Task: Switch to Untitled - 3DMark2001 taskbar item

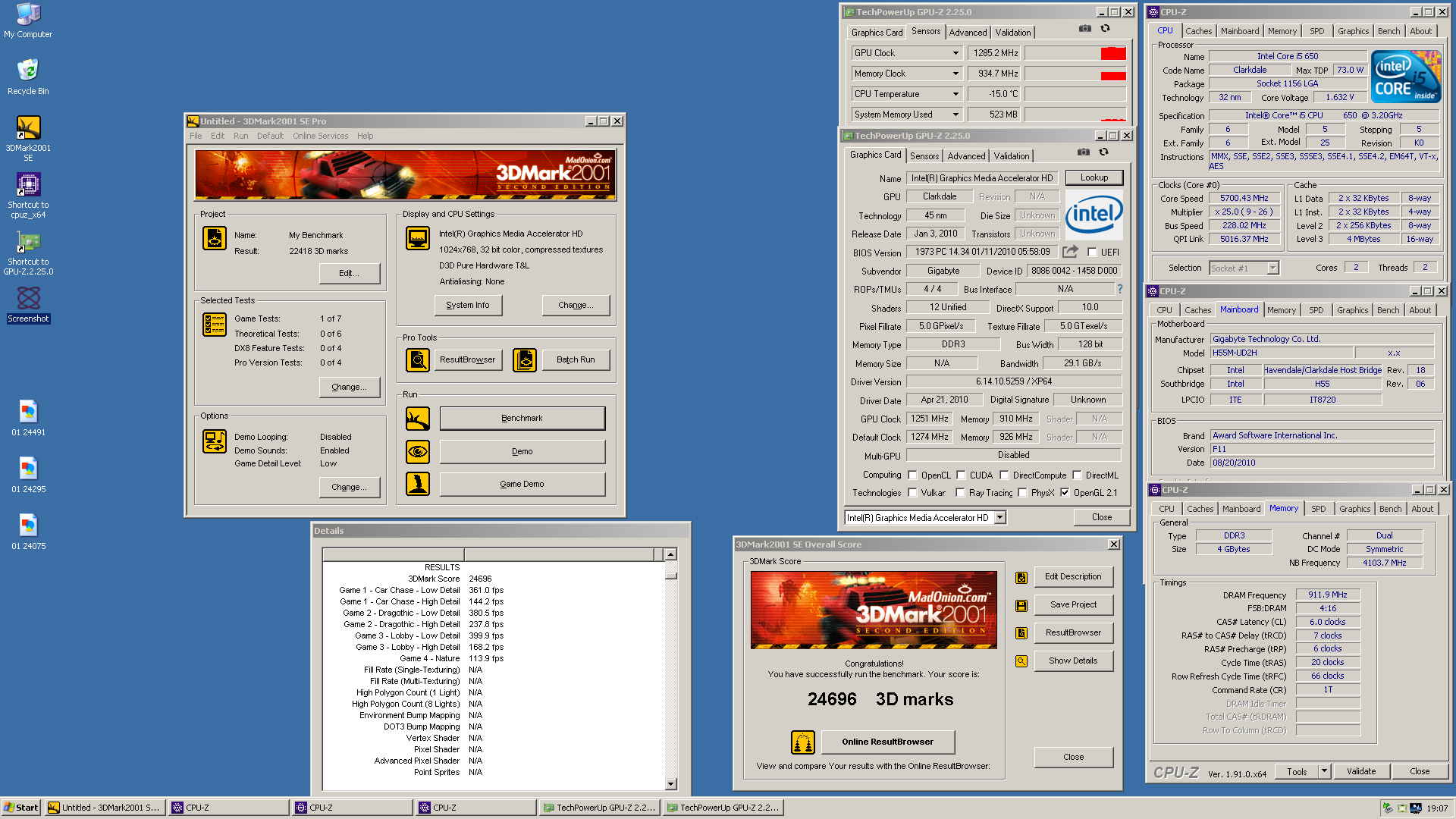Action: pos(104,808)
